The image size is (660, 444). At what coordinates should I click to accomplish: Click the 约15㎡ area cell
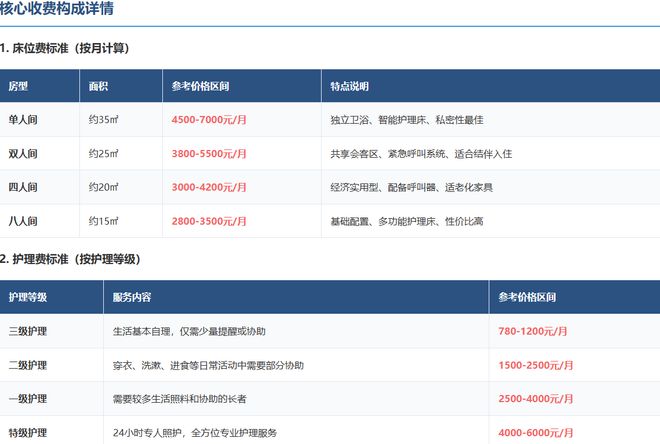pos(103,221)
